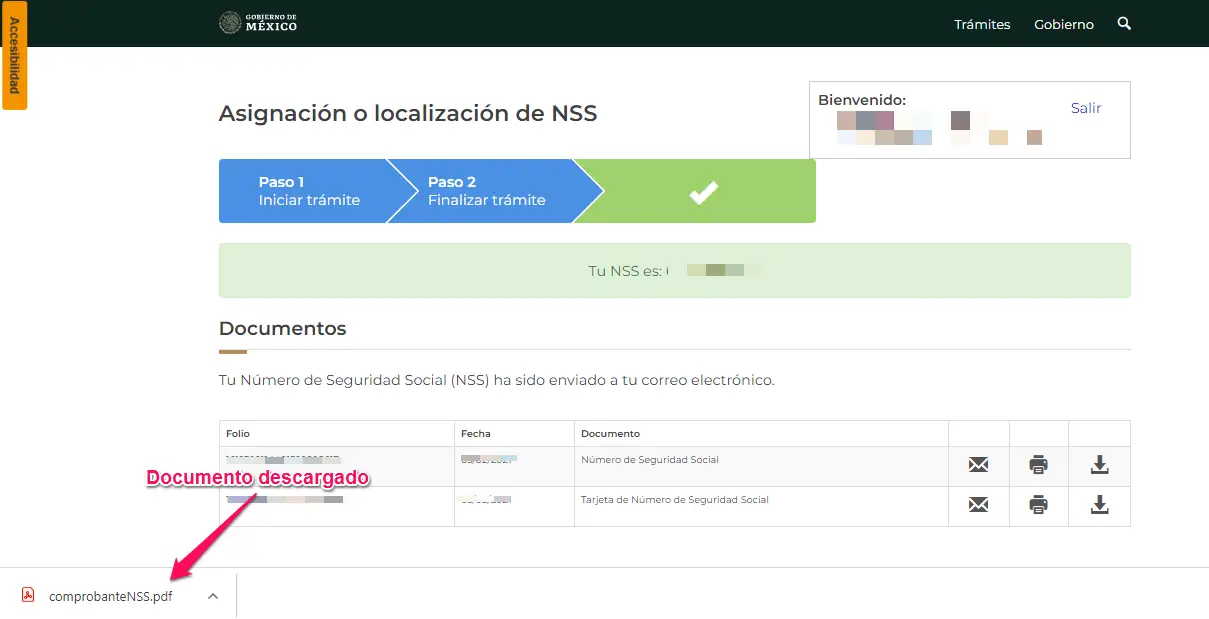Click the Salir link
Screen dimensions: 1209x619
1086,108
